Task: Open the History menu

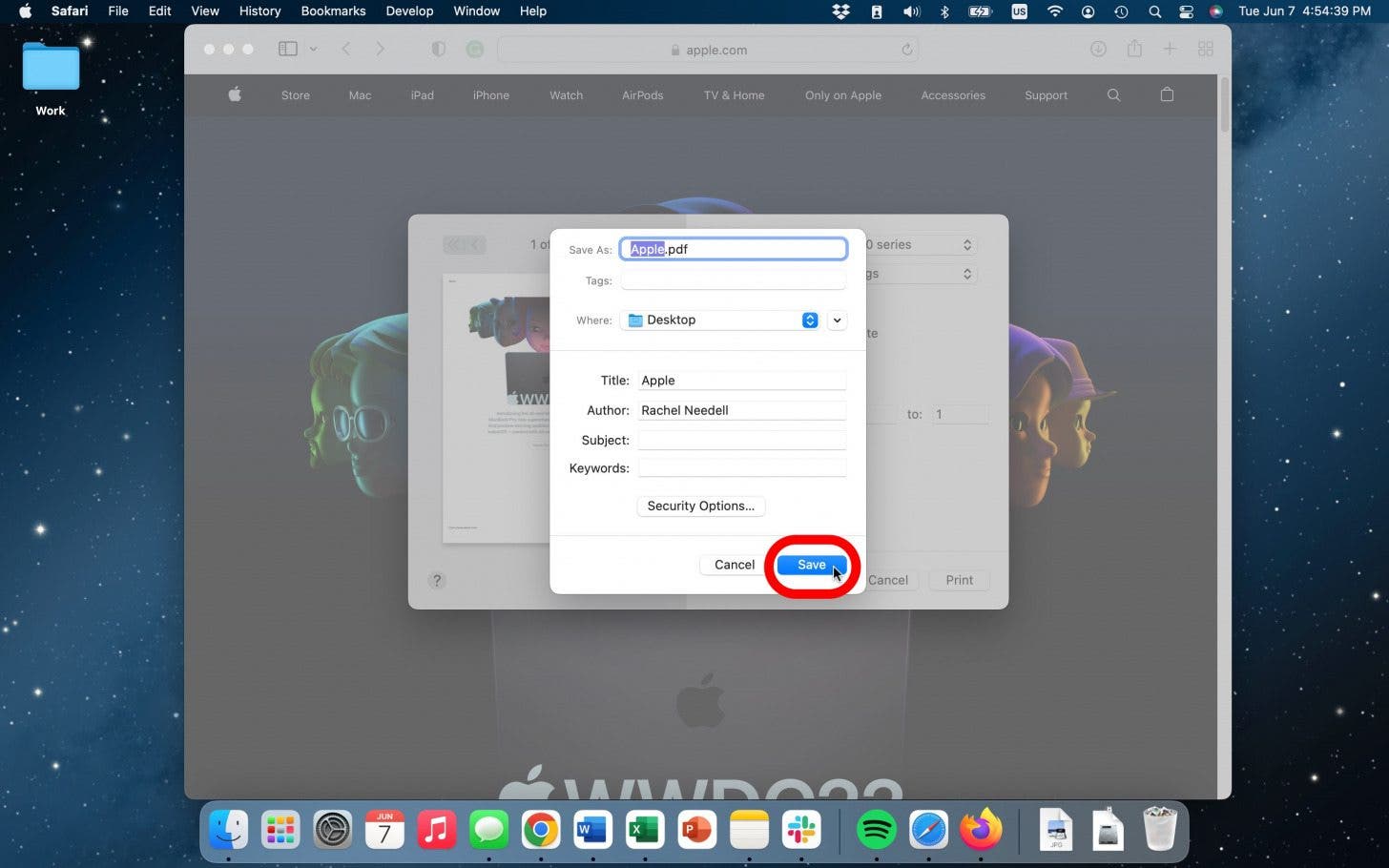Action: pyautogui.click(x=259, y=11)
